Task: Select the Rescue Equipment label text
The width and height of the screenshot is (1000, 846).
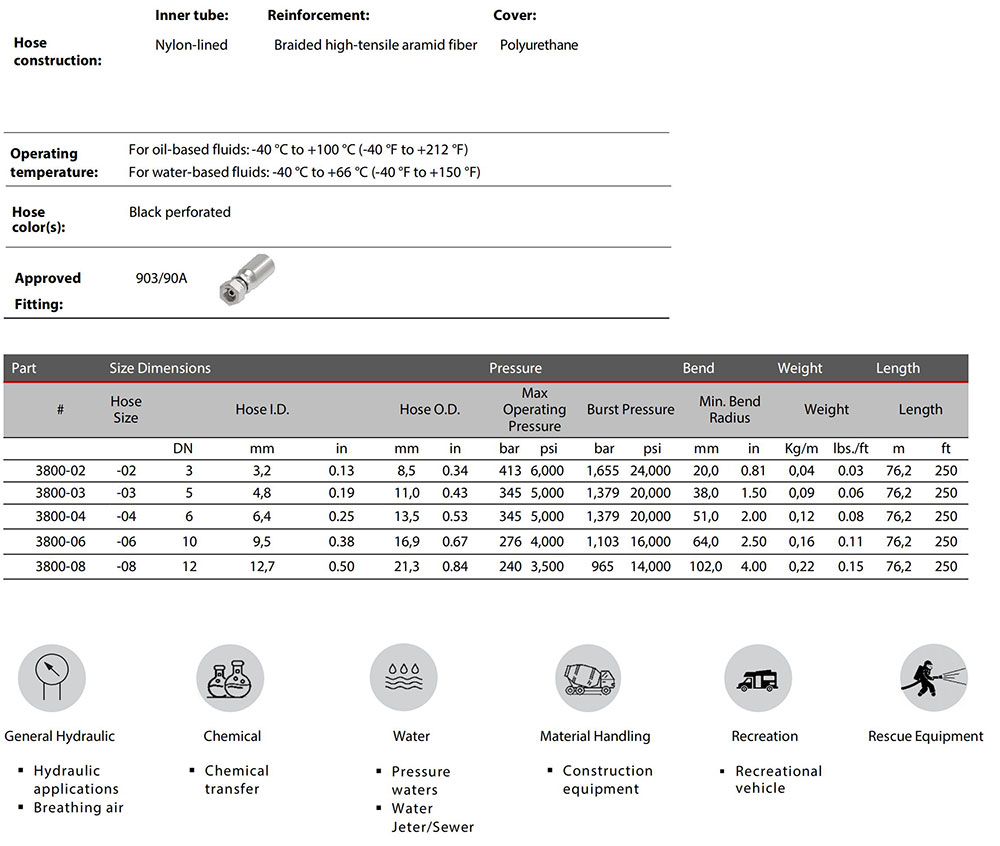Action: (925, 736)
